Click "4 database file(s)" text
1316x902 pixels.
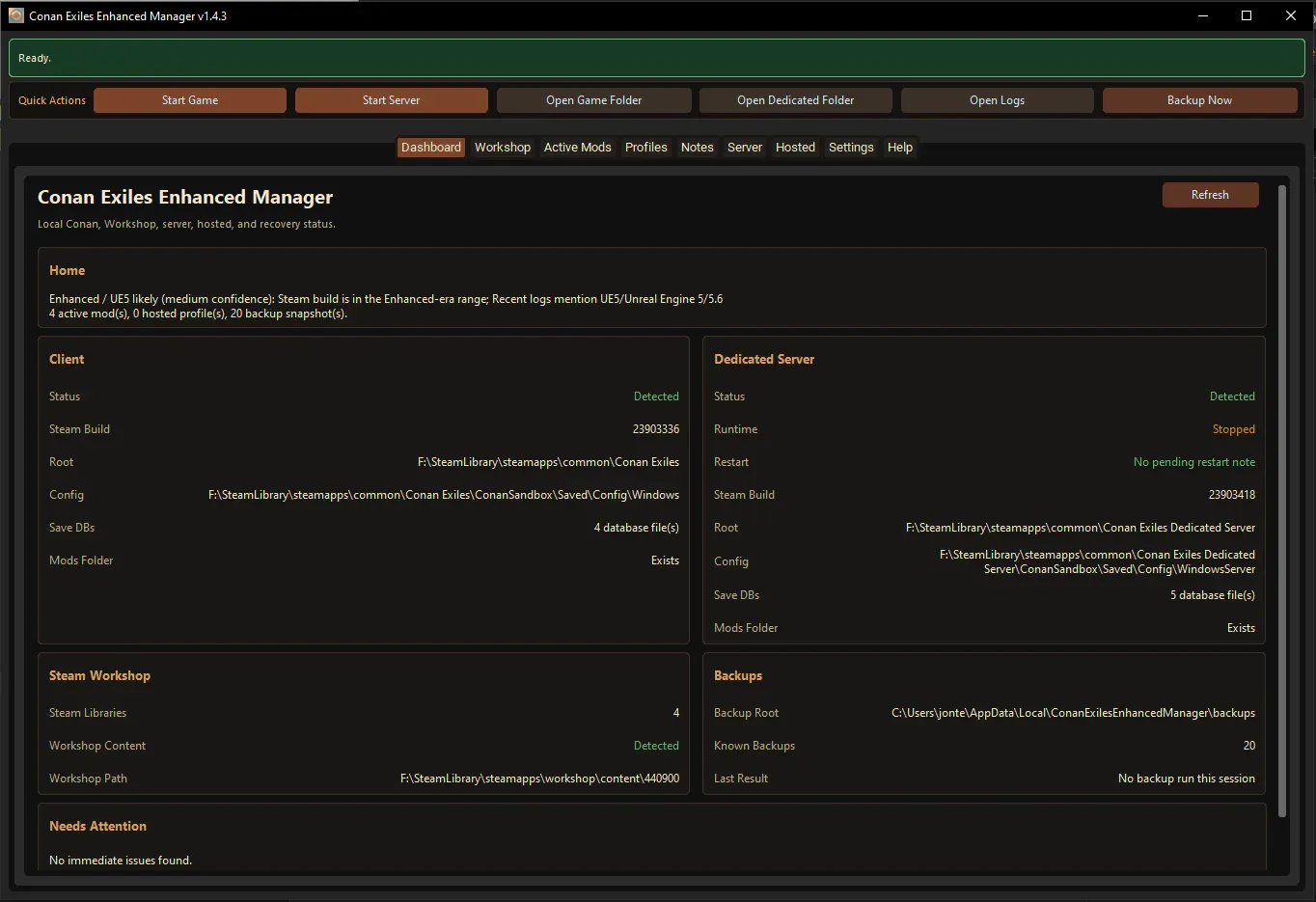coord(637,528)
